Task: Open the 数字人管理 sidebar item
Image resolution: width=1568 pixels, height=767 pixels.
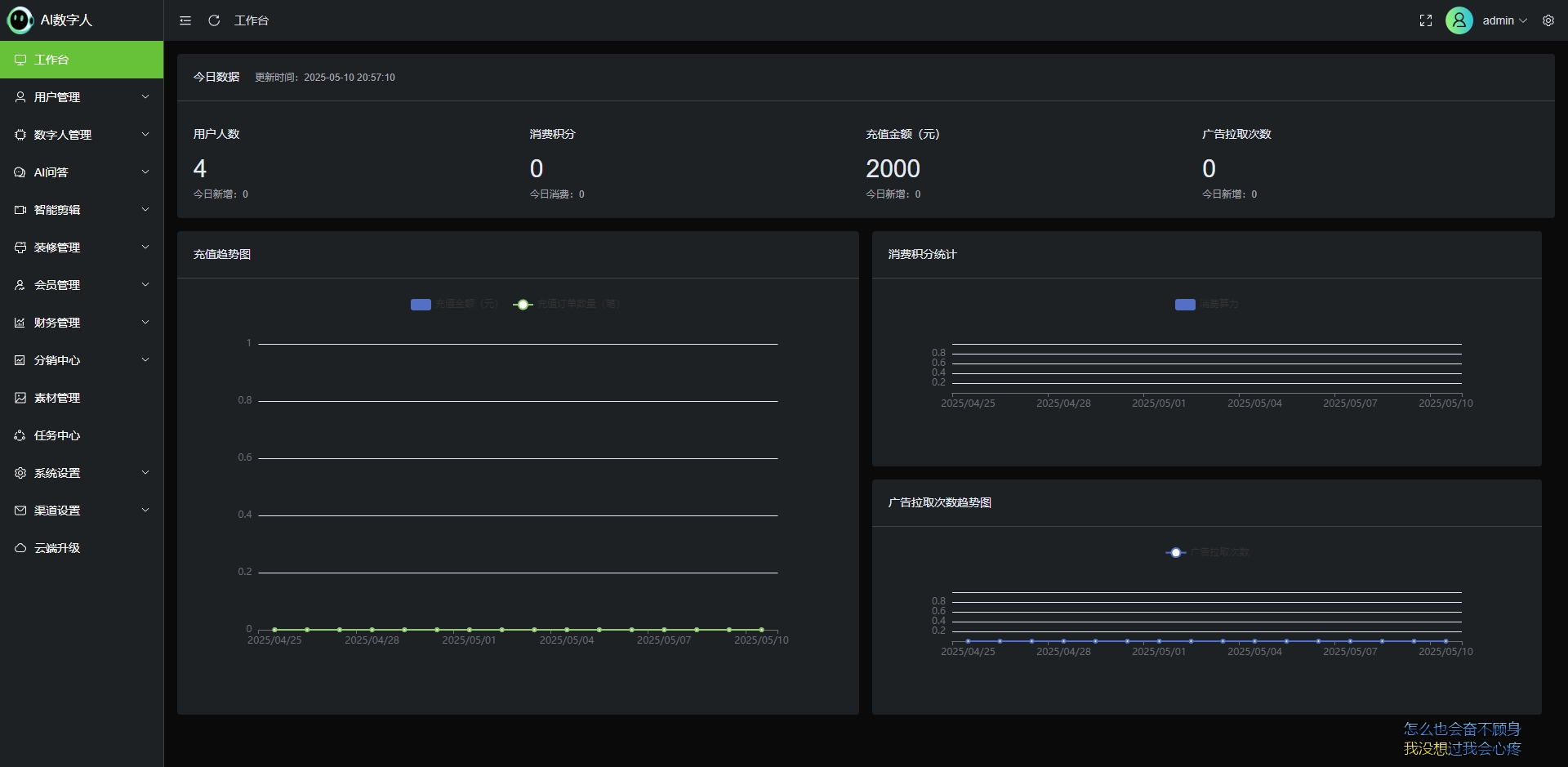Action: tap(63, 135)
